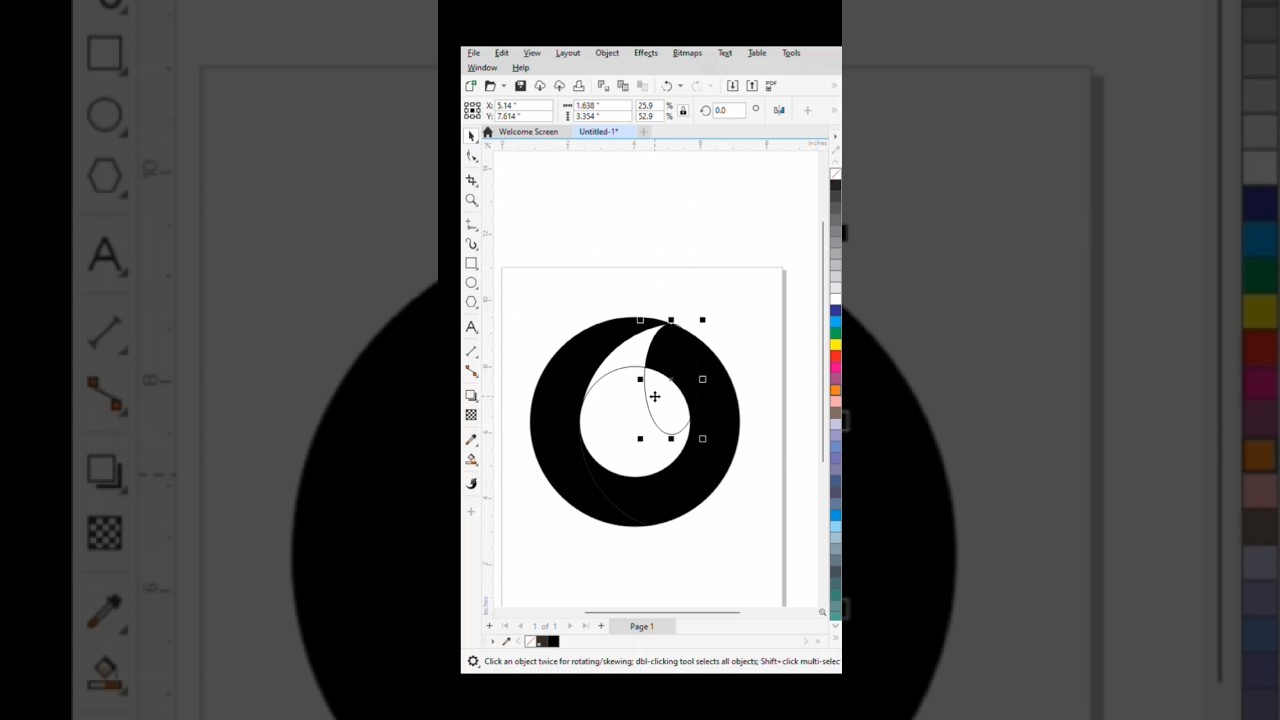Open the Effects menu
Image resolution: width=1280 pixels, height=720 pixels.
coord(646,53)
